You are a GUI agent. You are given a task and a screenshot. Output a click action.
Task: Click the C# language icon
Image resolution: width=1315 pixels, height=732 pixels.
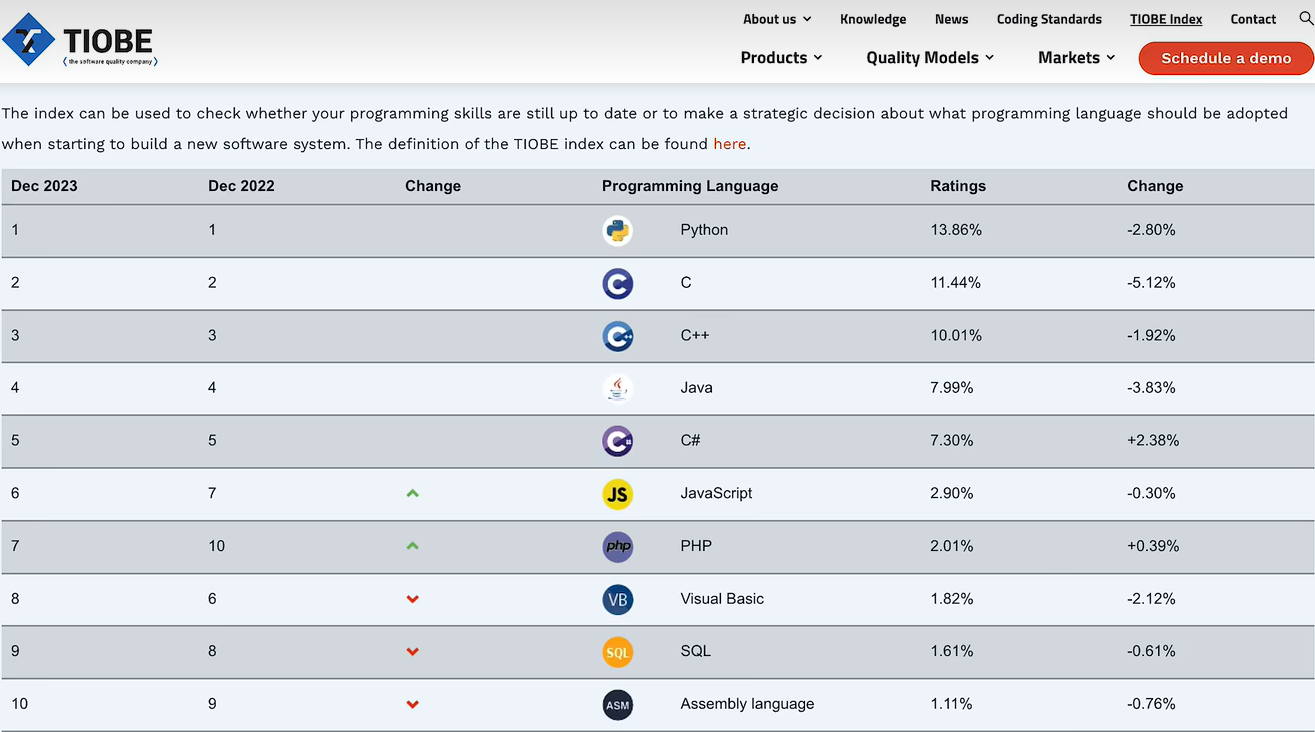tap(618, 441)
